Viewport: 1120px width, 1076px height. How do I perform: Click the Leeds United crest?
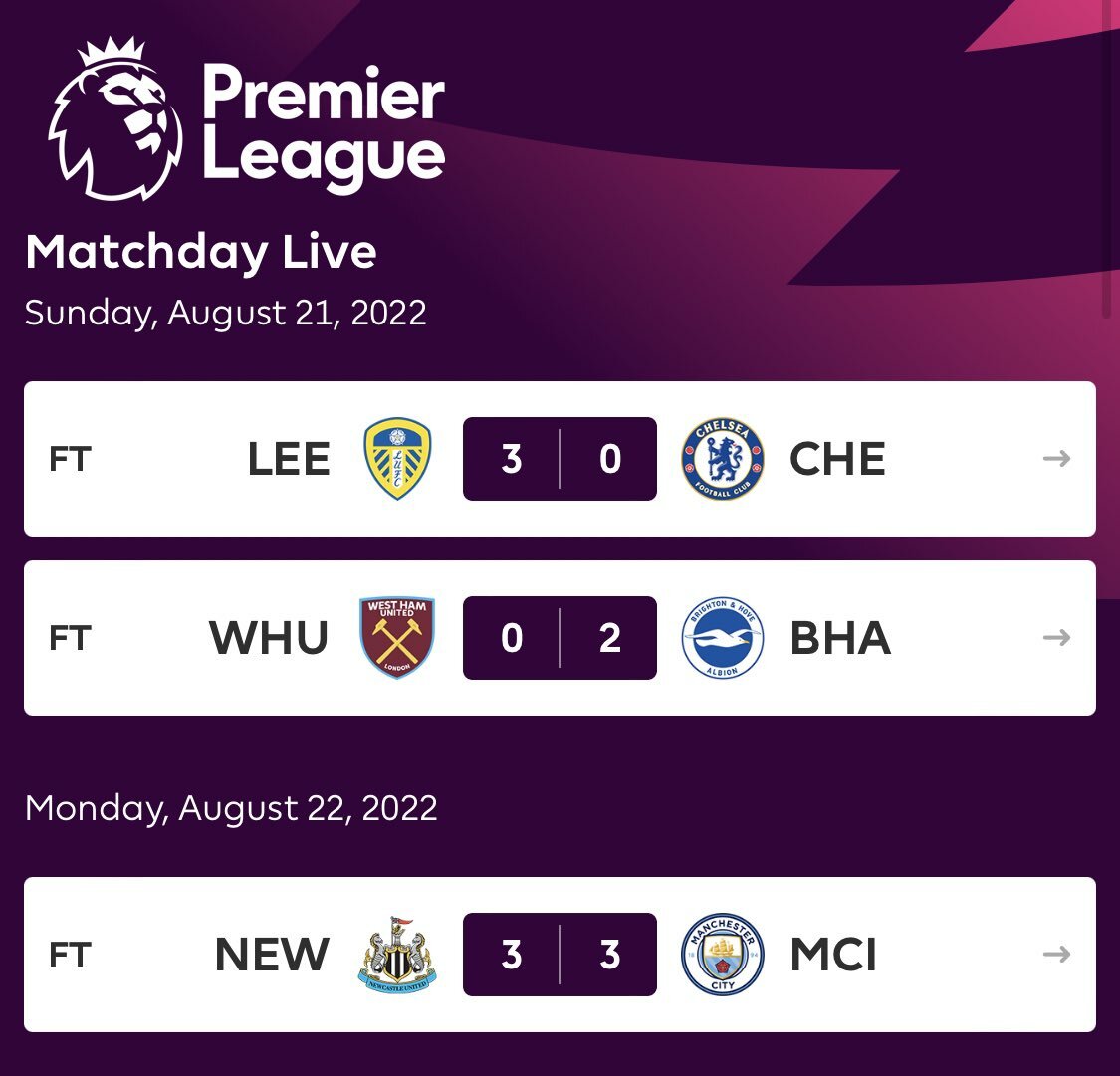point(397,459)
